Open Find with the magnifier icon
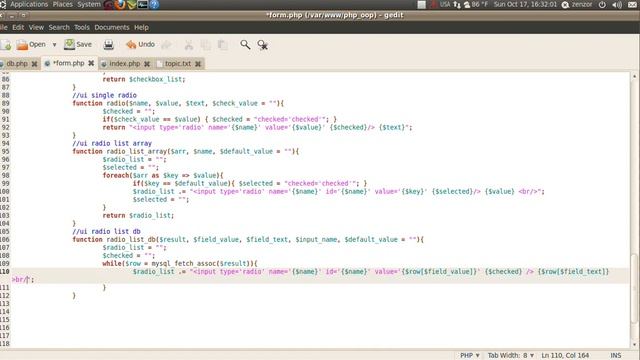This screenshot has width=640, height=360. click(x=245, y=44)
